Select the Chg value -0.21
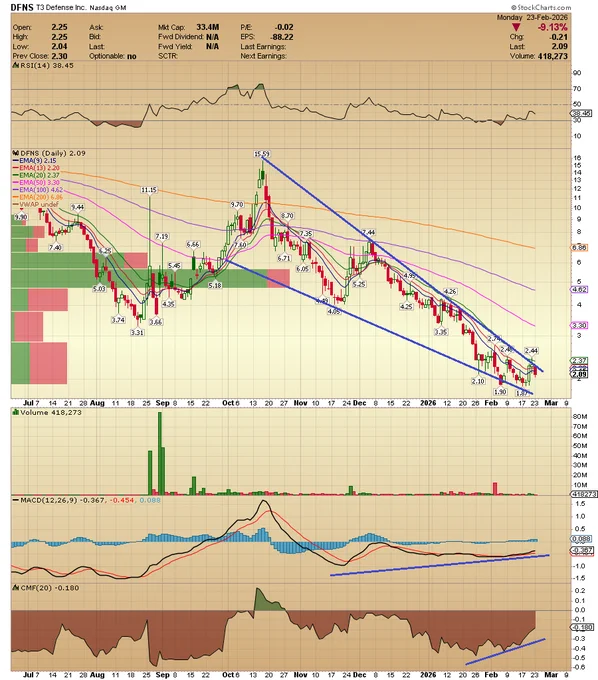The width and height of the screenshot is (598, 680). (559, 37)
